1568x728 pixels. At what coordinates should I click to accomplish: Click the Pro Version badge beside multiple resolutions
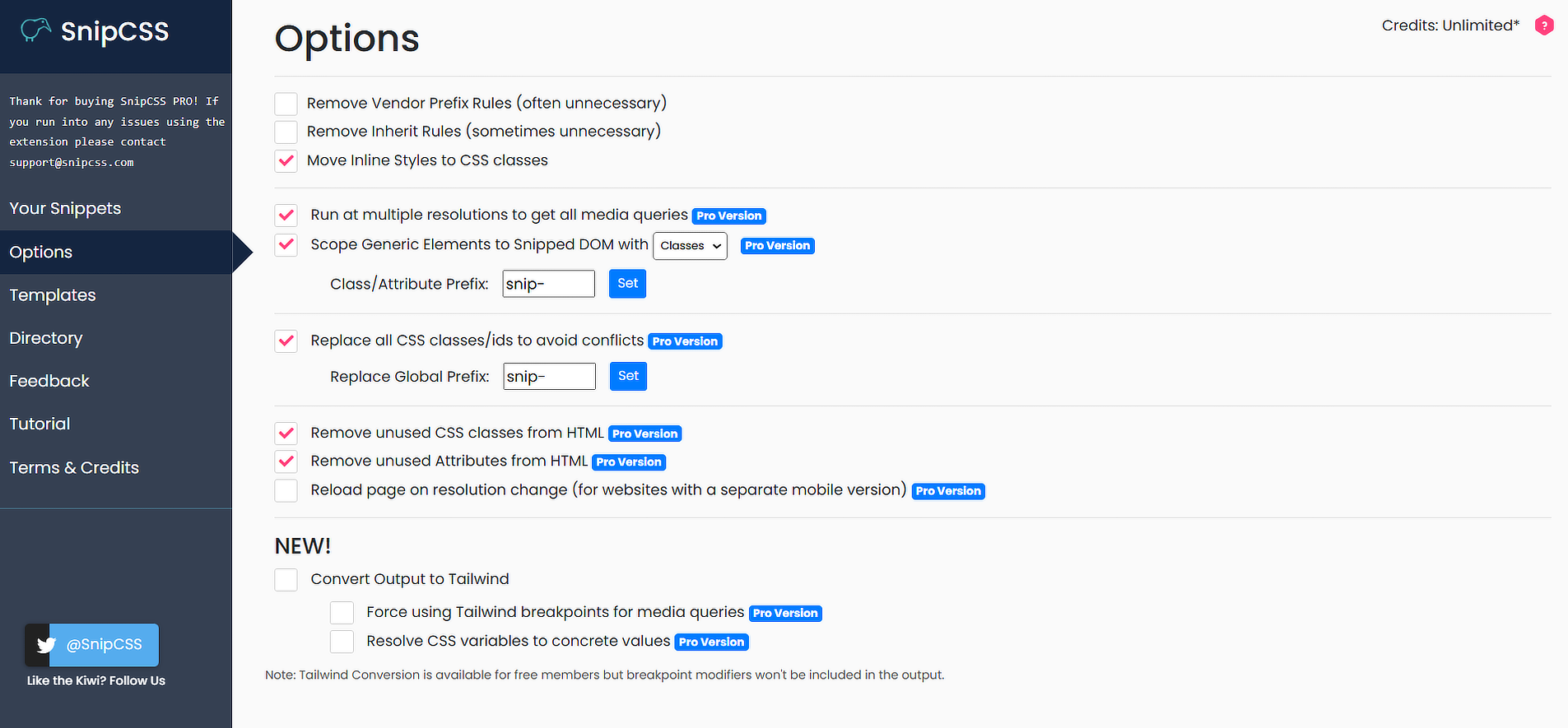728,216
